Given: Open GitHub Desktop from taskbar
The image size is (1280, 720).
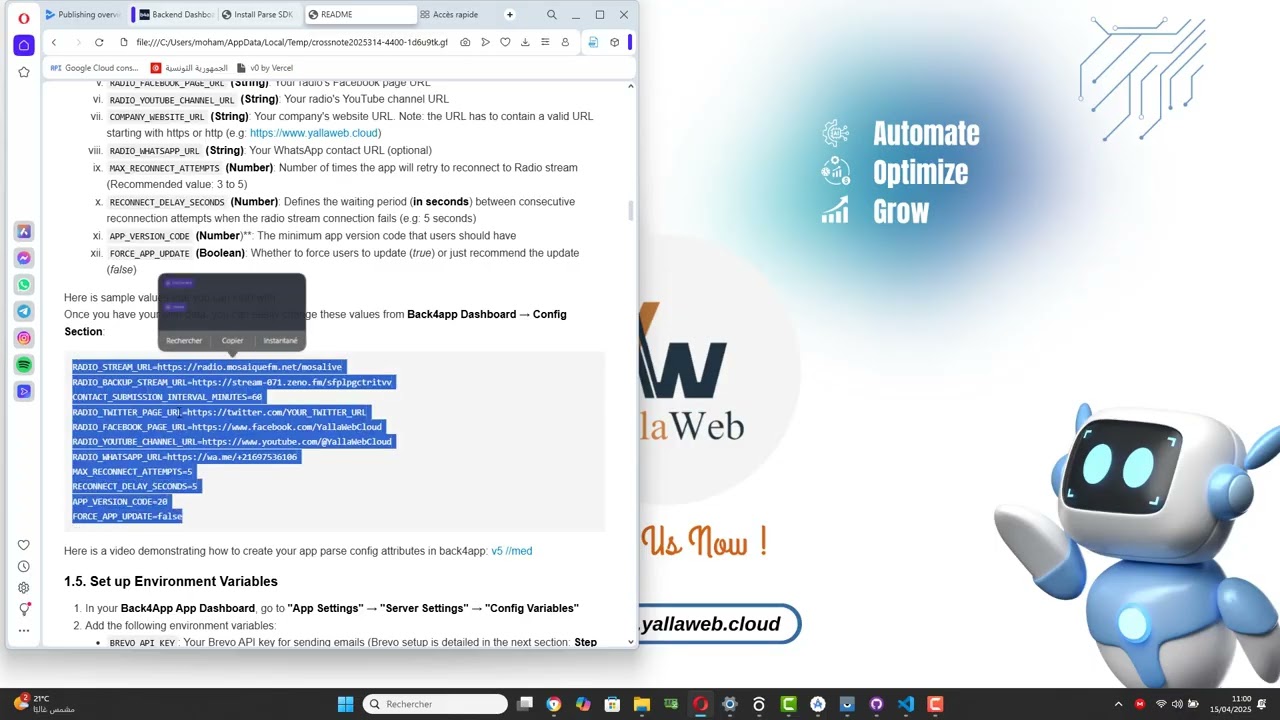Looking at the screenshot, I should 876,704.
